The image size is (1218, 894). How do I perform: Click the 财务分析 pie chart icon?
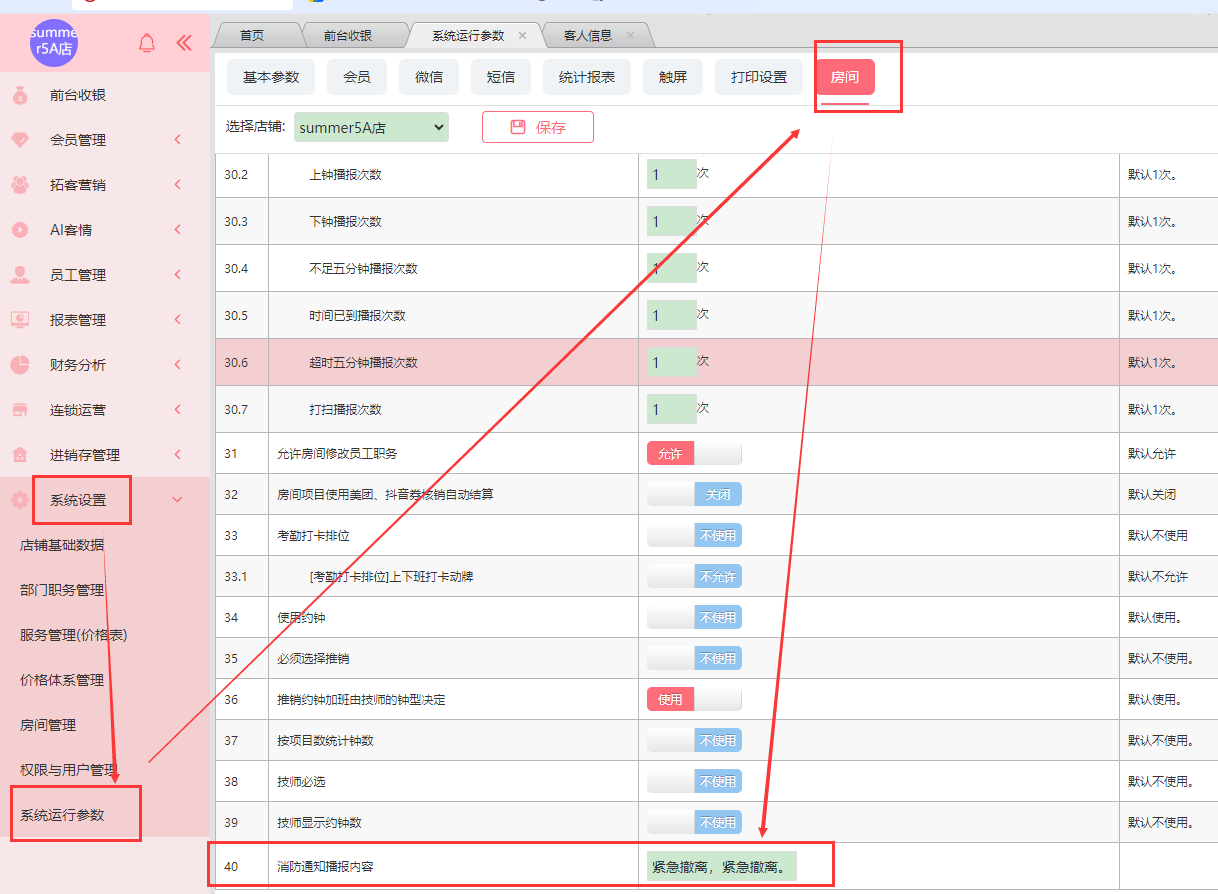pos(20,365)
